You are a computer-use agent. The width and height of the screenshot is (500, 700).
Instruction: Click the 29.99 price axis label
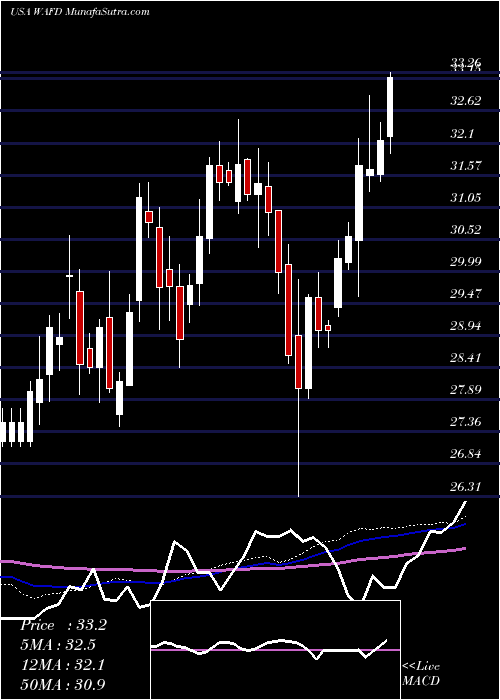click(466, 261)
